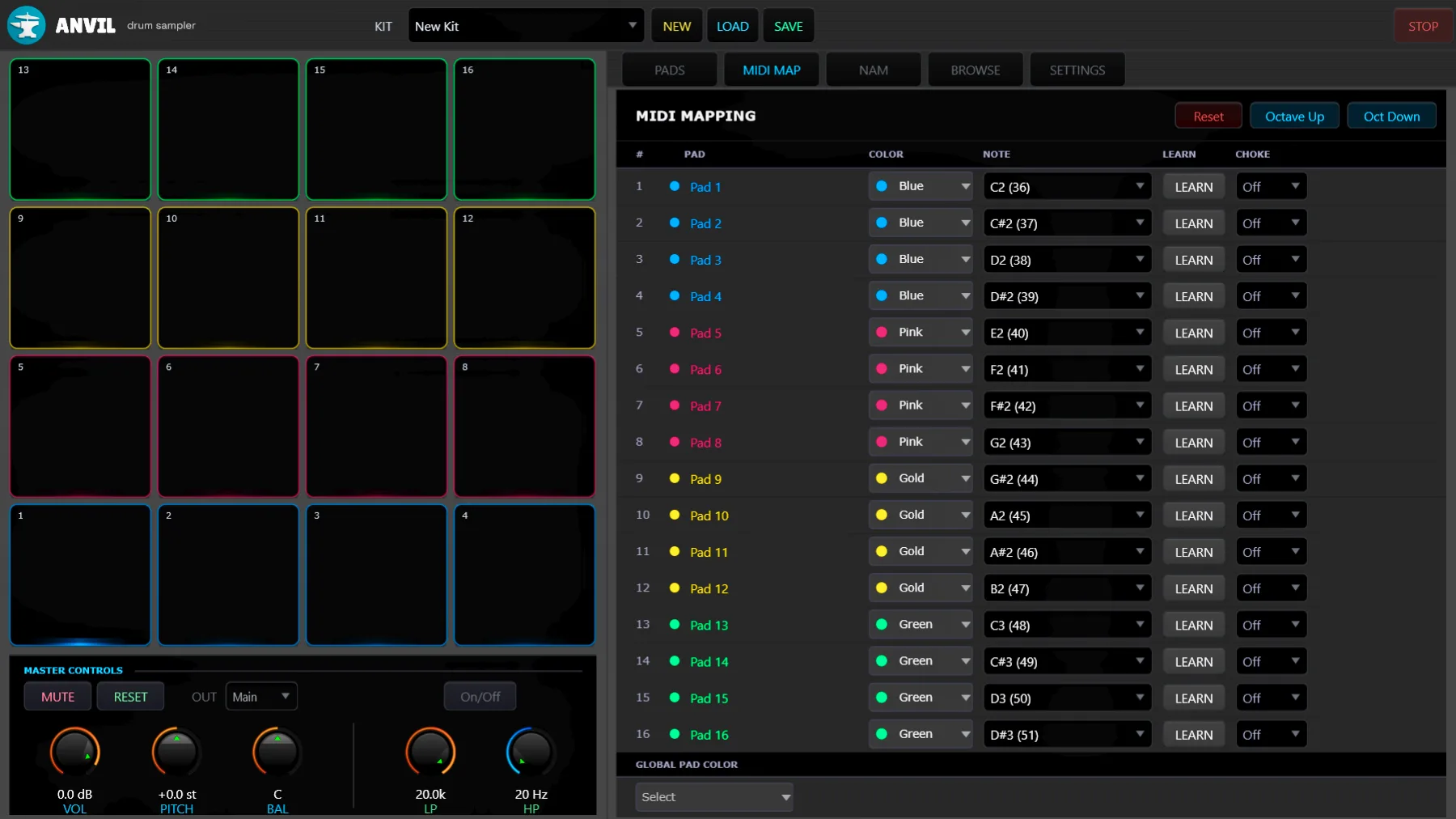The width and height of the screenshot is (1456, 819).
Task: Click the 0.0 dB volume value
Action: pos(74,795)
